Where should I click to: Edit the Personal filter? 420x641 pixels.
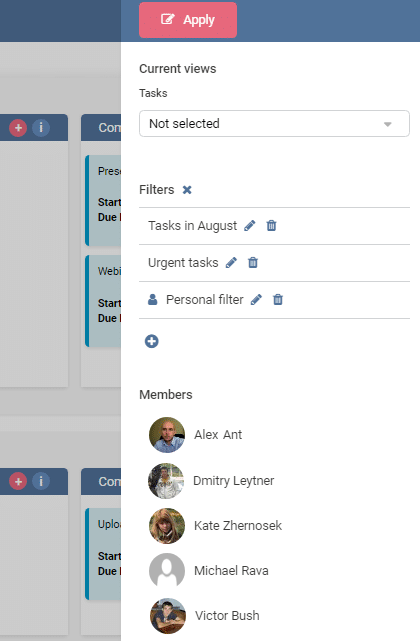(256, 300)
